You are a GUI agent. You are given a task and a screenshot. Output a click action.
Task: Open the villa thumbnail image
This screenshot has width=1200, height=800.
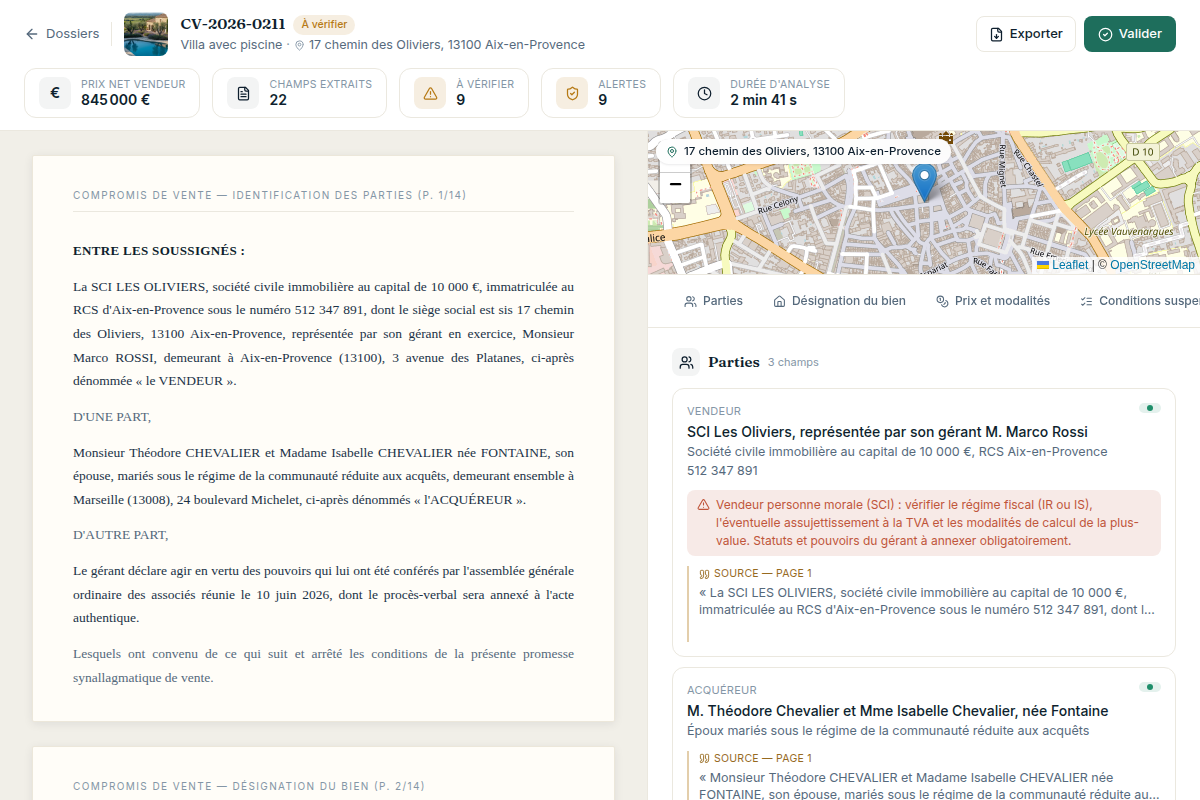click(x=146, y=34)
